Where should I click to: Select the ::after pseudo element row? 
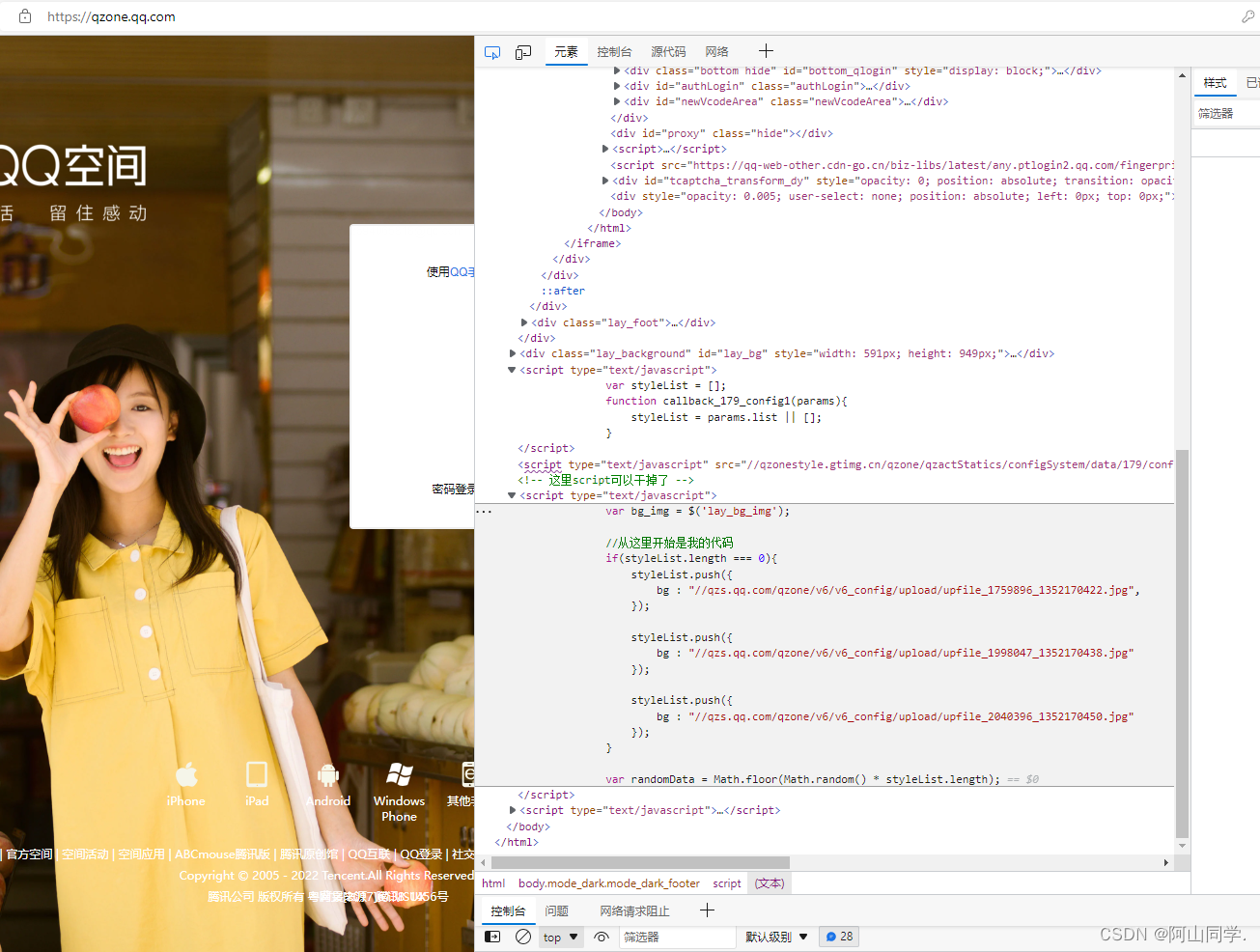pos(563,291)
